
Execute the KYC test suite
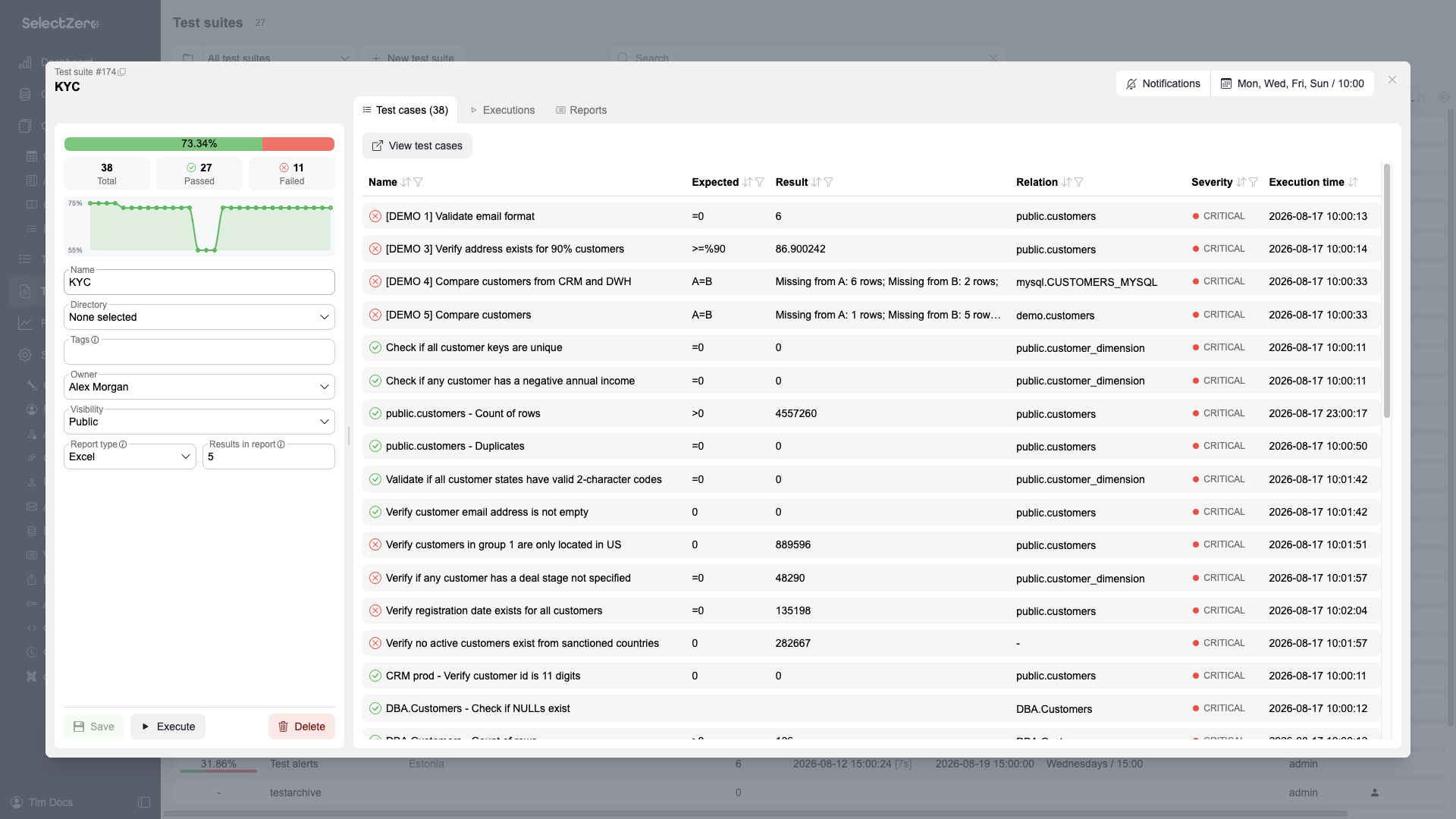point(168,726)
